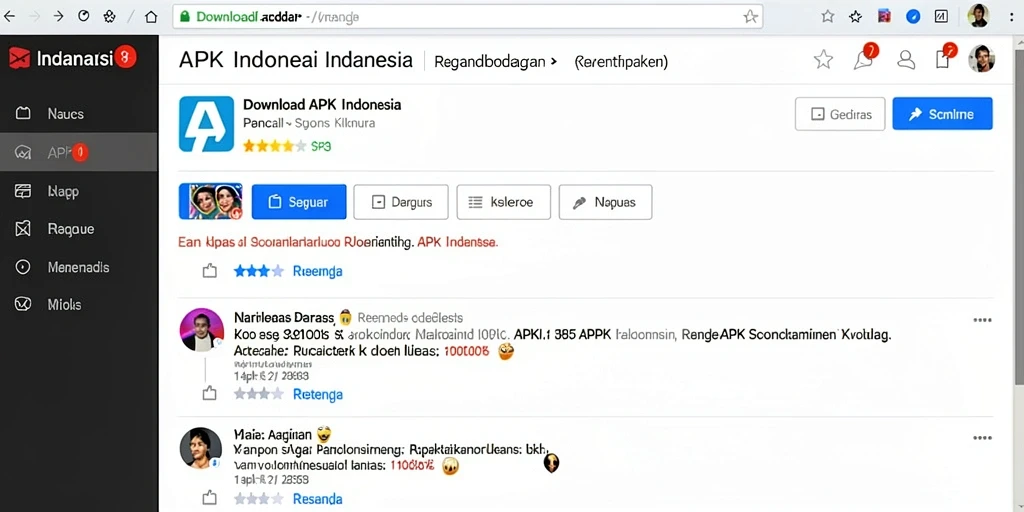Open the Raqaue sidebar item

click(x=78, y=229)
